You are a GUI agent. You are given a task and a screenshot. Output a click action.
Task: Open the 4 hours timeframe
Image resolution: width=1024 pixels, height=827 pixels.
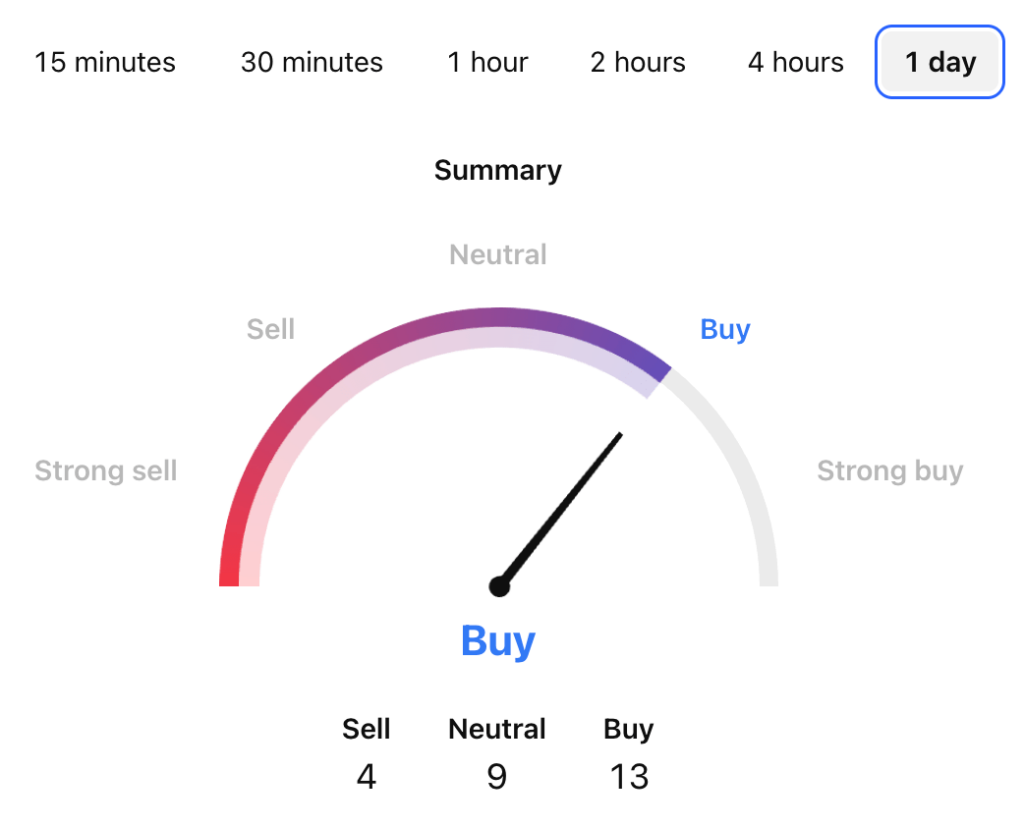[x=794, y=62]
